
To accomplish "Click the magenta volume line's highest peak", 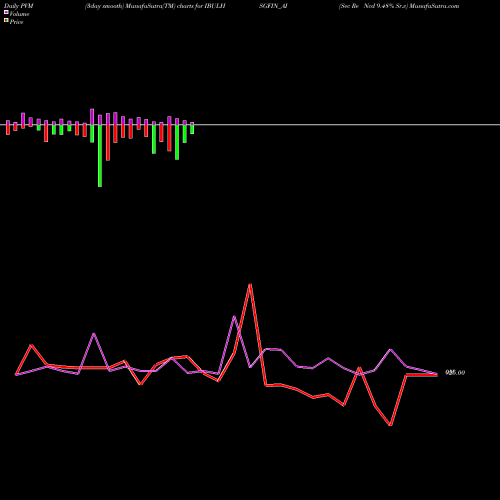I will [x=234, y=317].
